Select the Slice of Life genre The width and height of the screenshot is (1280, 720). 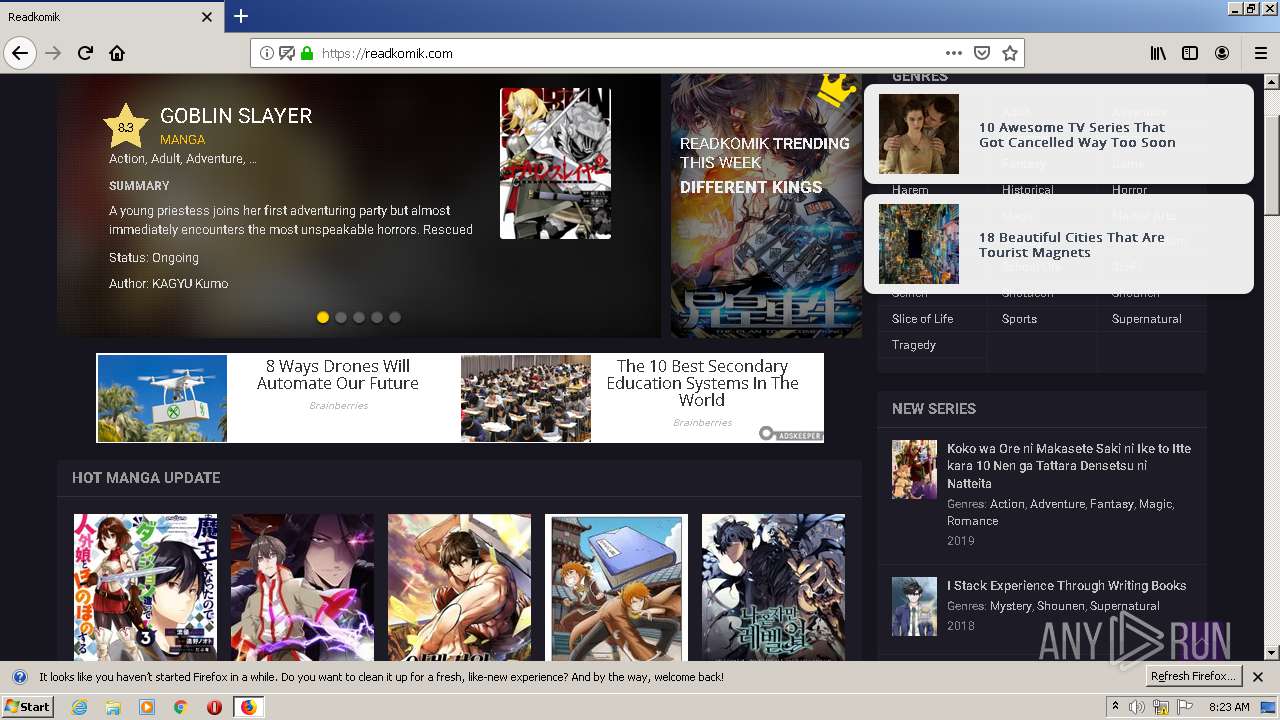[x=922, y=319]
